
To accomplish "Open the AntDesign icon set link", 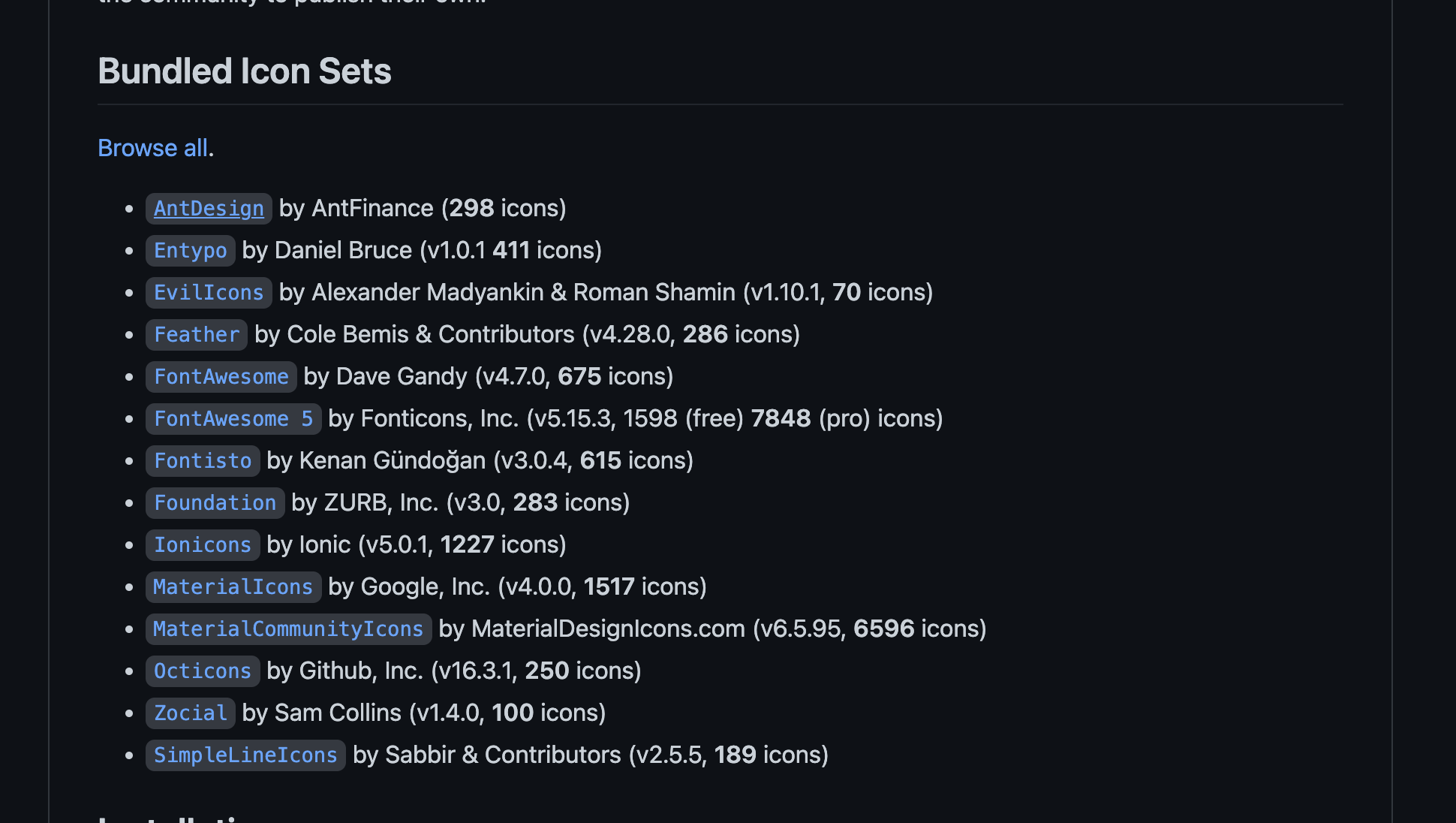I will pos(209,209).
